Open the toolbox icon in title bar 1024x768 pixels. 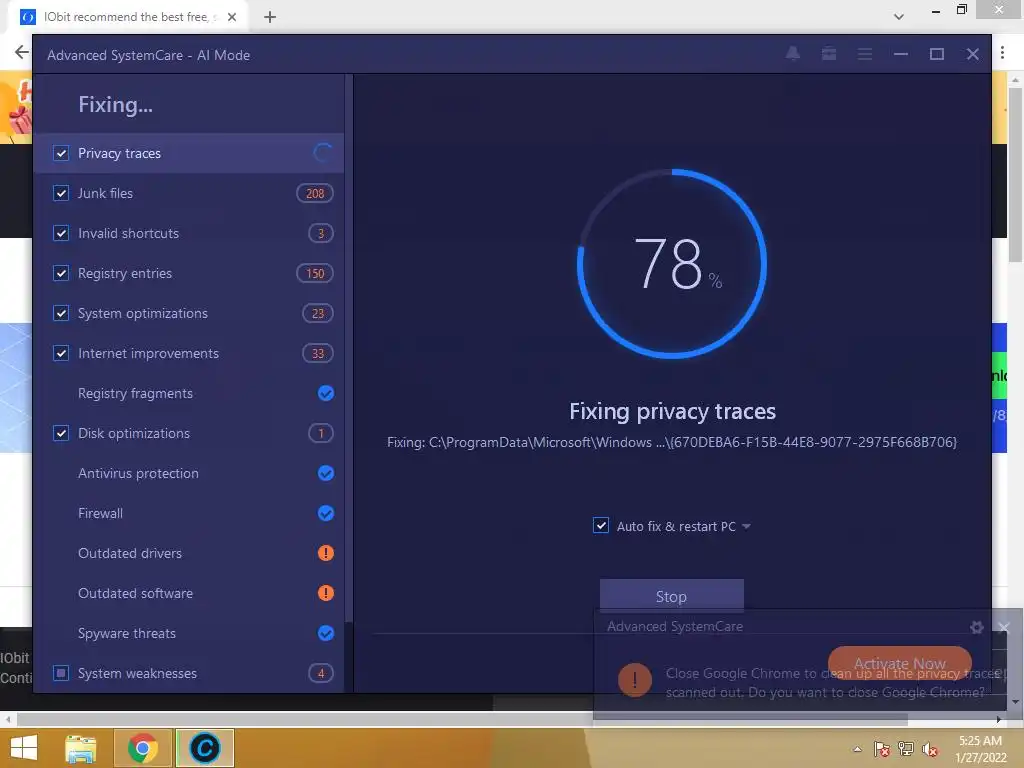(829, 54)
